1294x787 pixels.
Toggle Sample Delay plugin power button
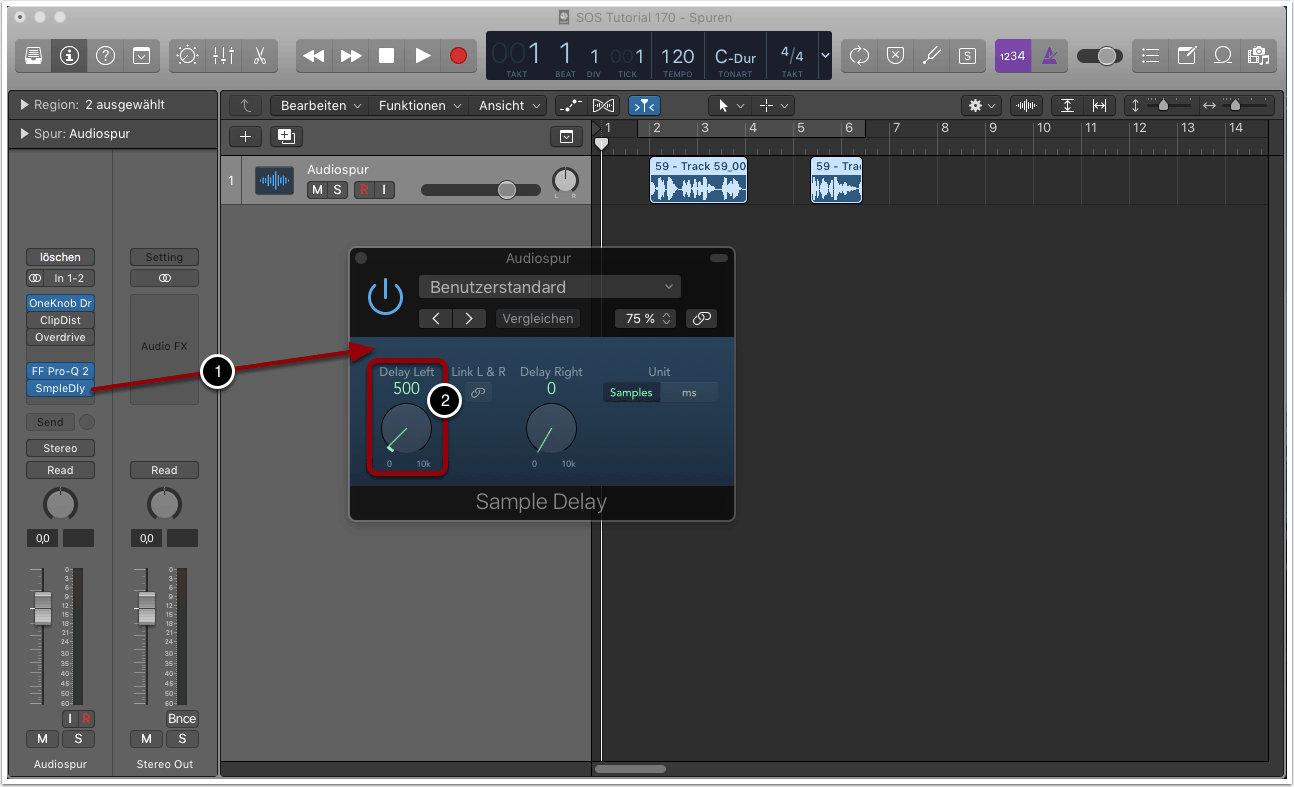[385, 297]
